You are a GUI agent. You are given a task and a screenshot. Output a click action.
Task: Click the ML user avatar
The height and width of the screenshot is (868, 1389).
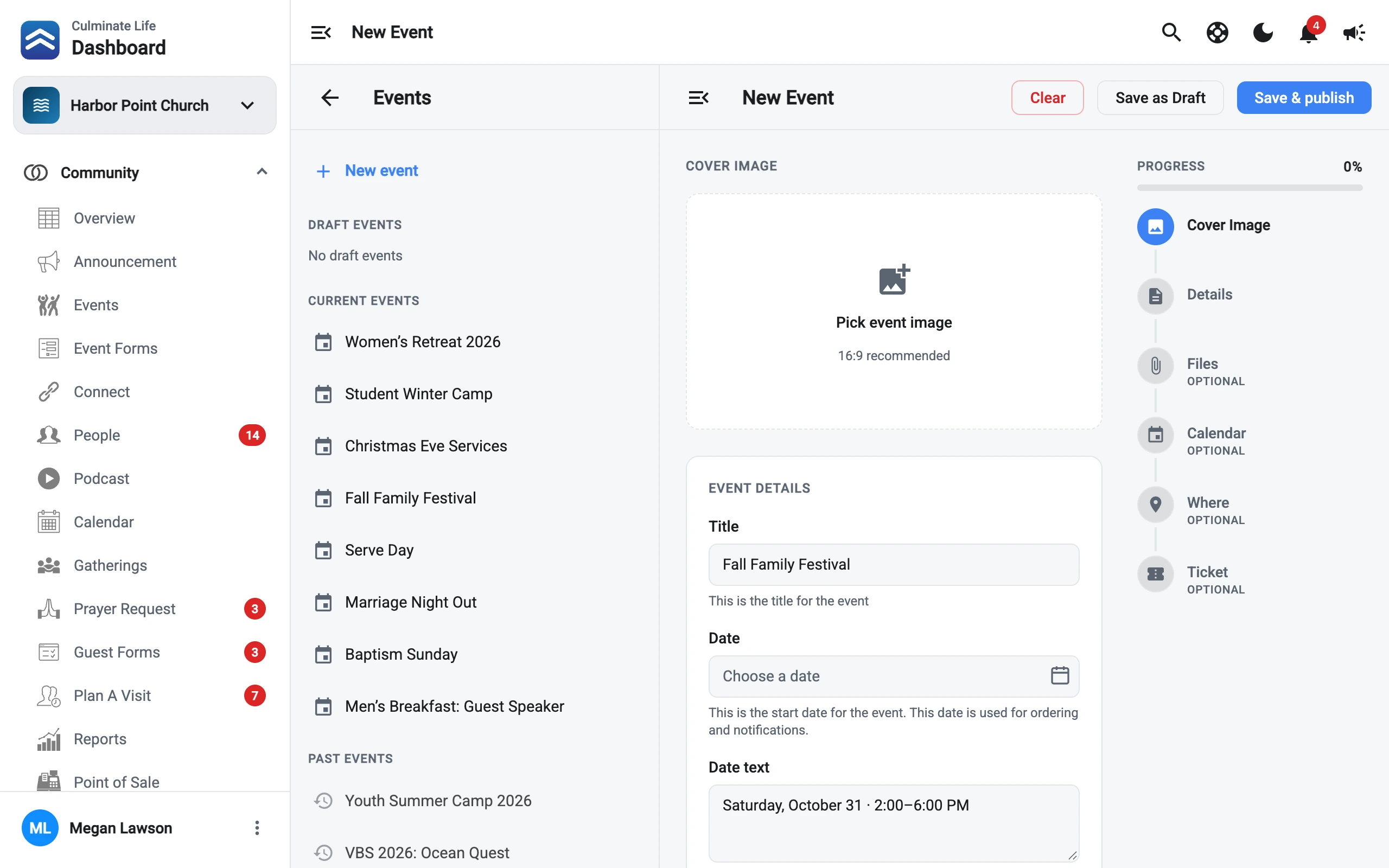click(x=40, y=828)
